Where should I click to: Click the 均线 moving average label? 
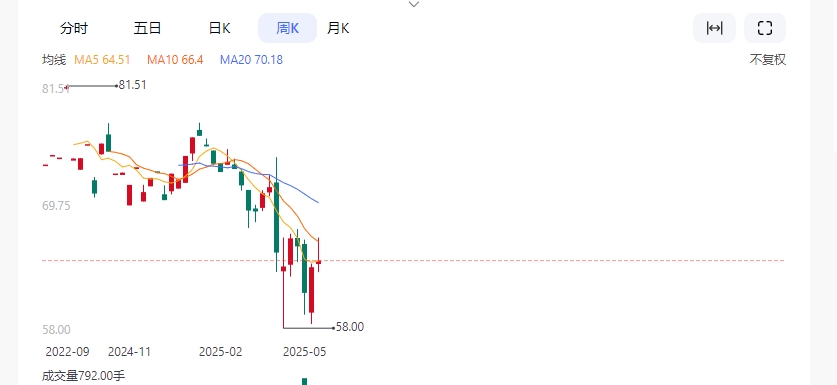coord(54,60)
